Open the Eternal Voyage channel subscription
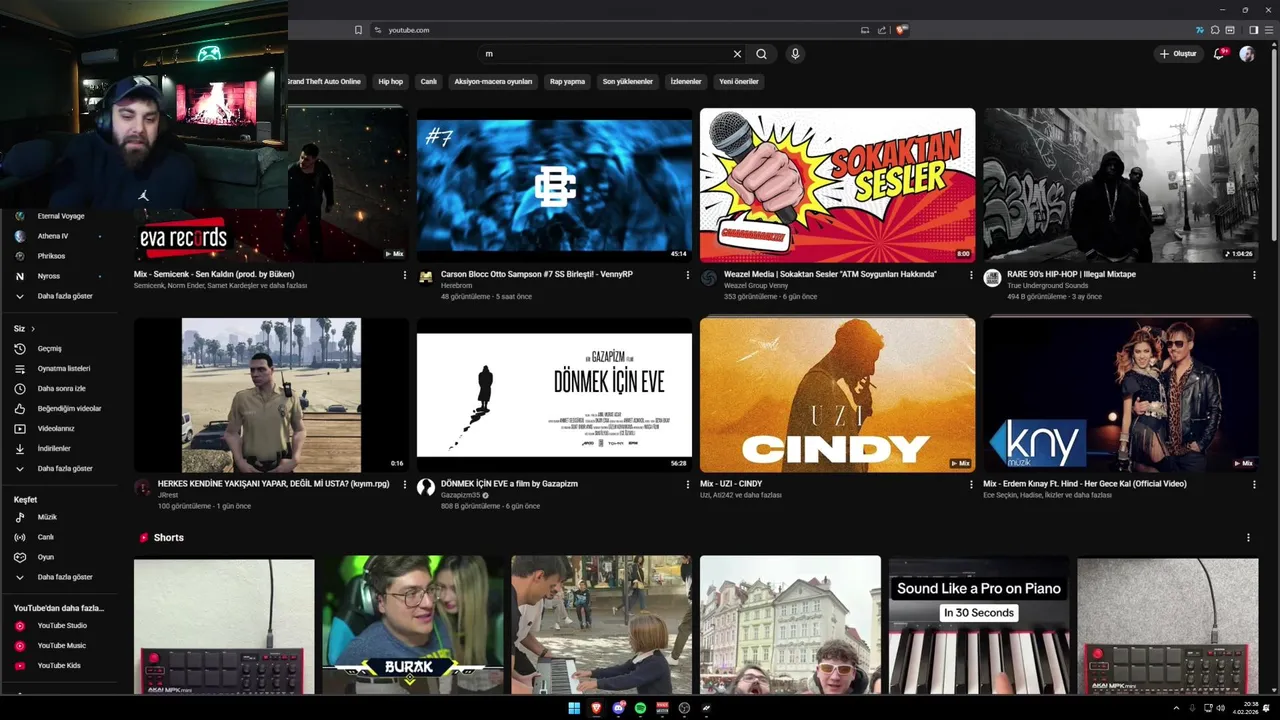The image size is (1280, 720). 60,216
